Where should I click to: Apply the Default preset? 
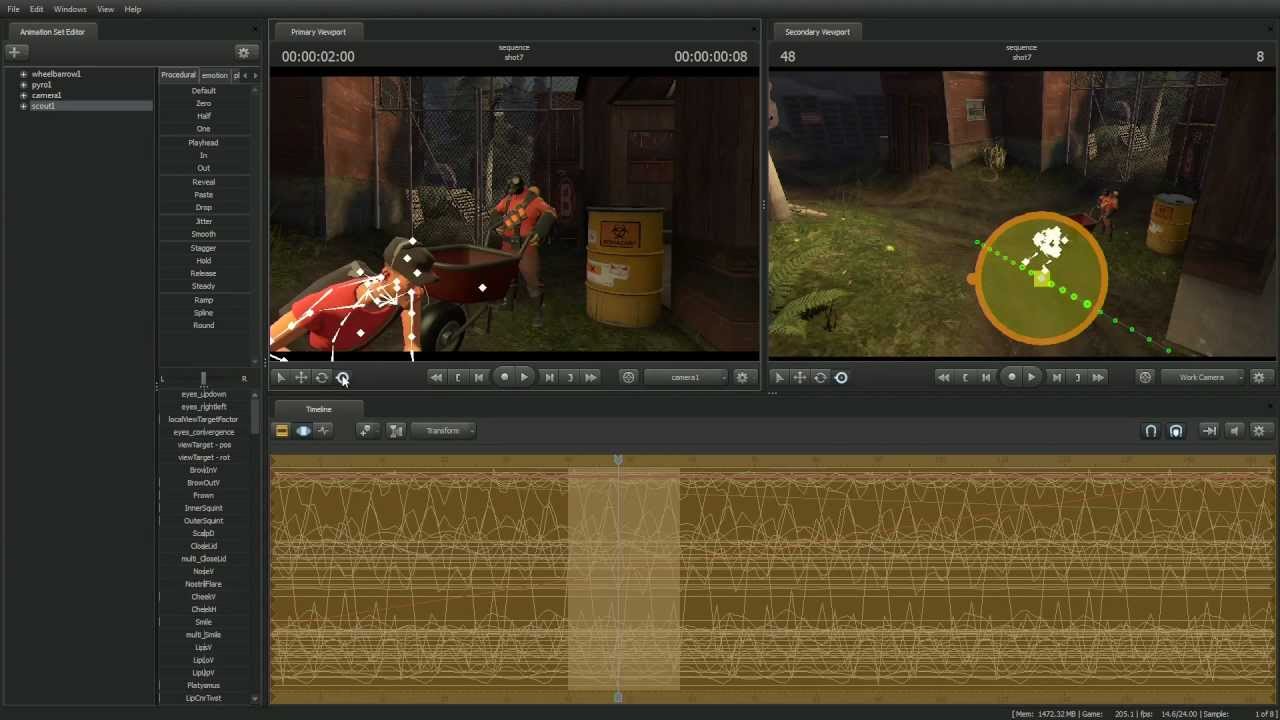coord(203,91)
